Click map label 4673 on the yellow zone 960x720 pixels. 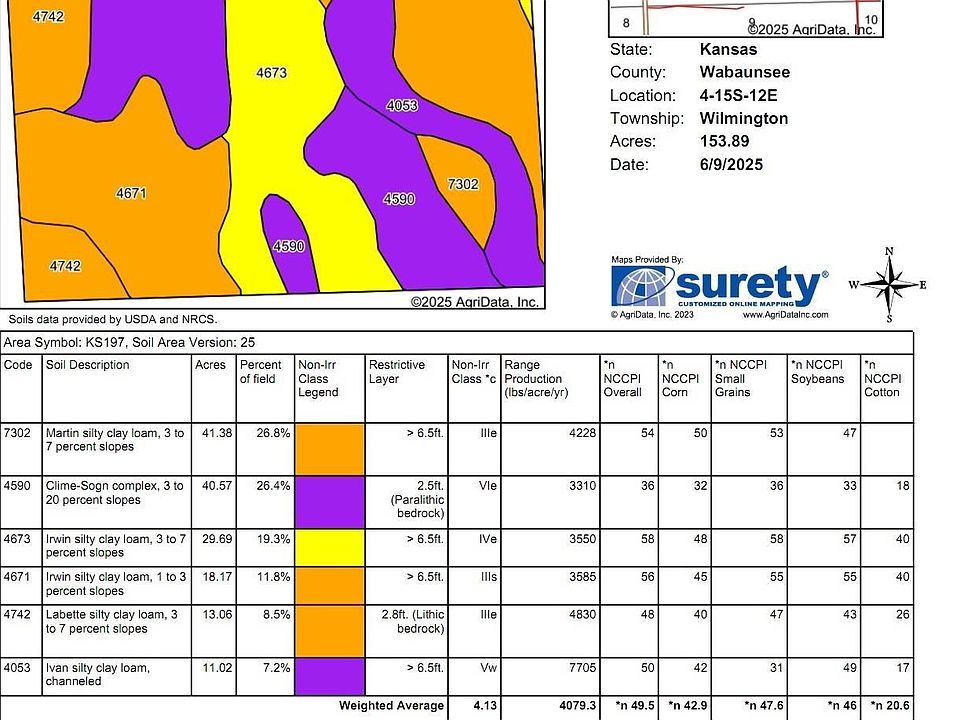point(271,73)
